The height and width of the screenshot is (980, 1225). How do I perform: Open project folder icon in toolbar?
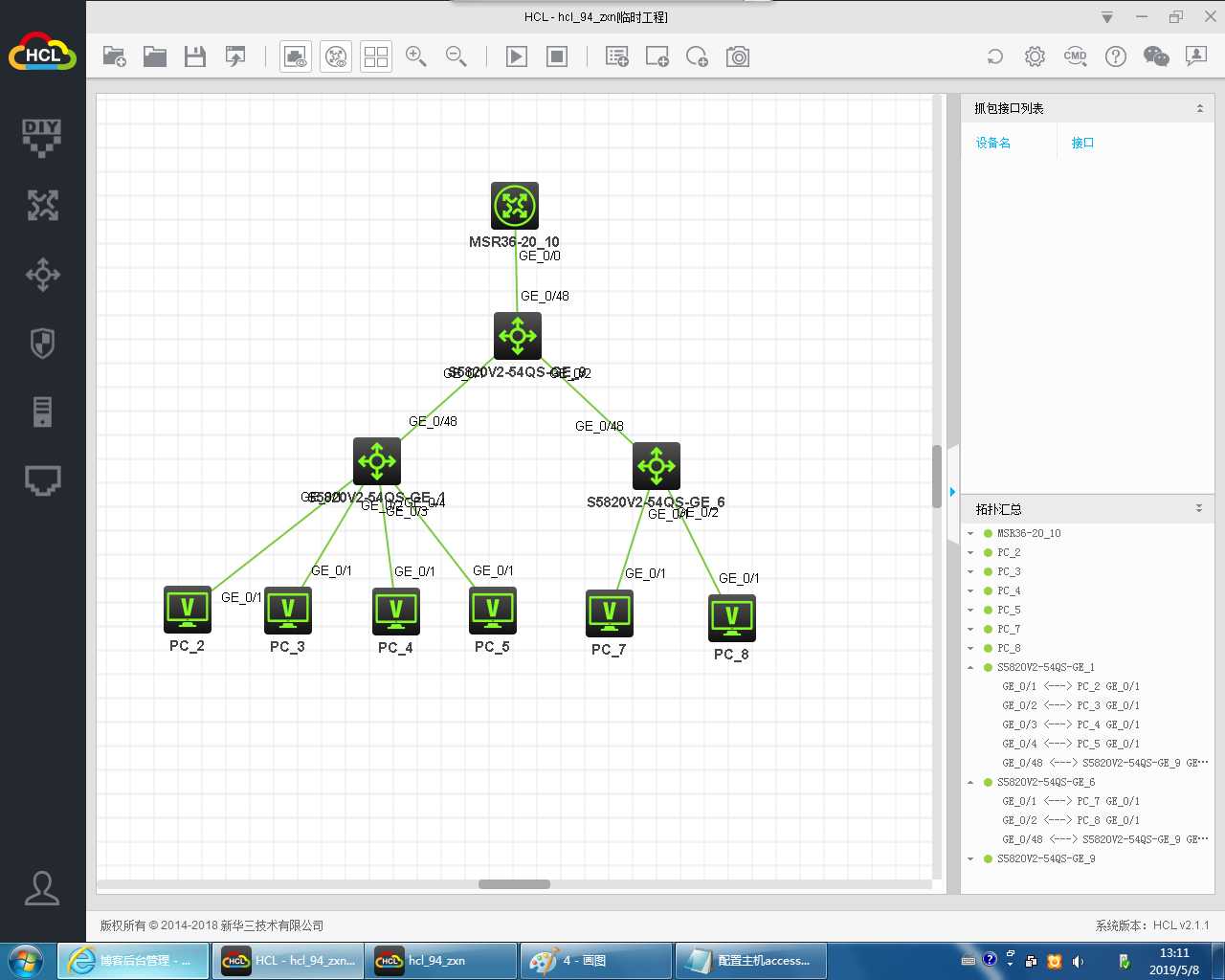pyautogui.click(x=155, y=56)
